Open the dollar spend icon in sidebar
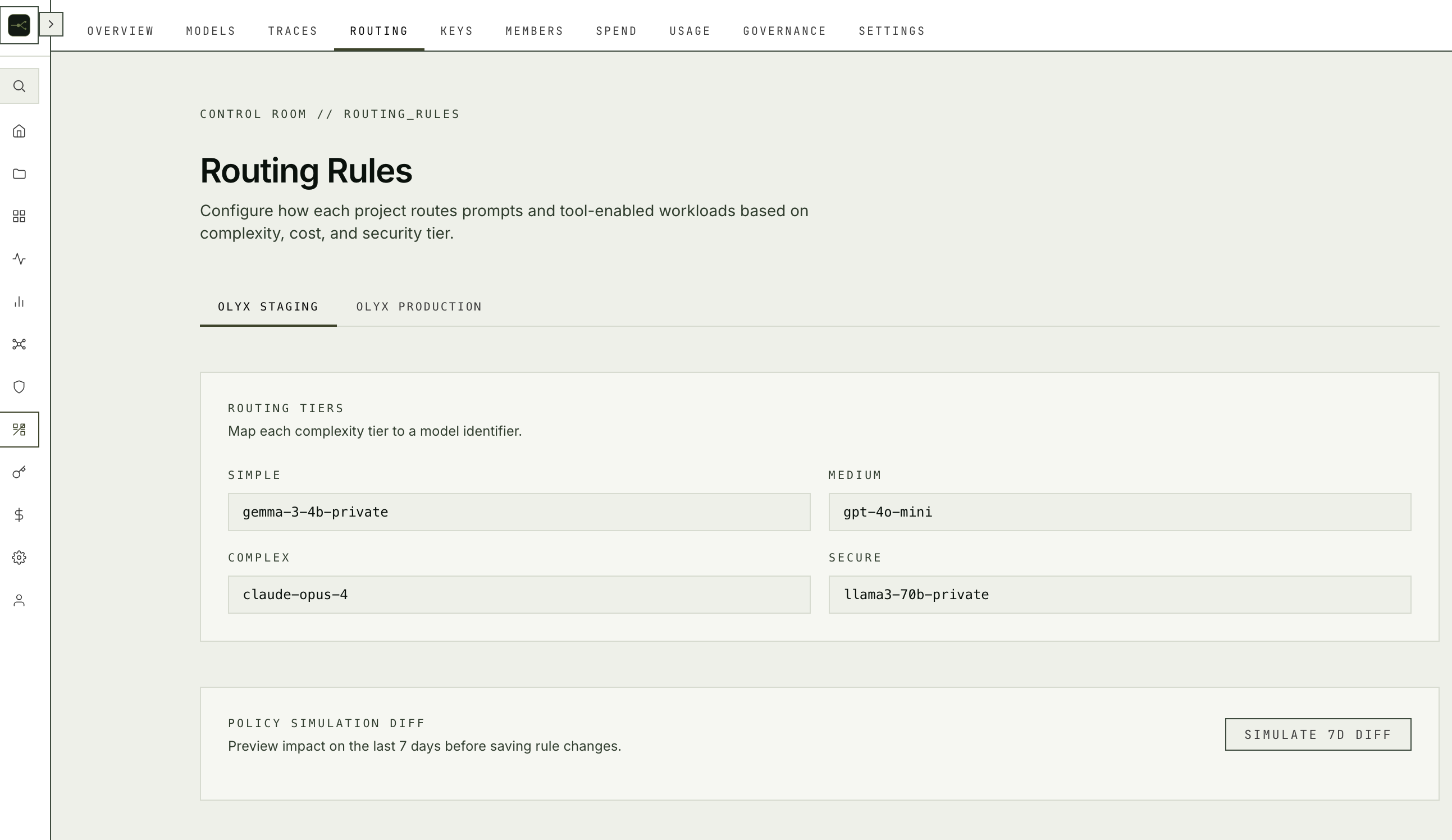Viewport: 1452px width, 840px height. click(19, 515)
